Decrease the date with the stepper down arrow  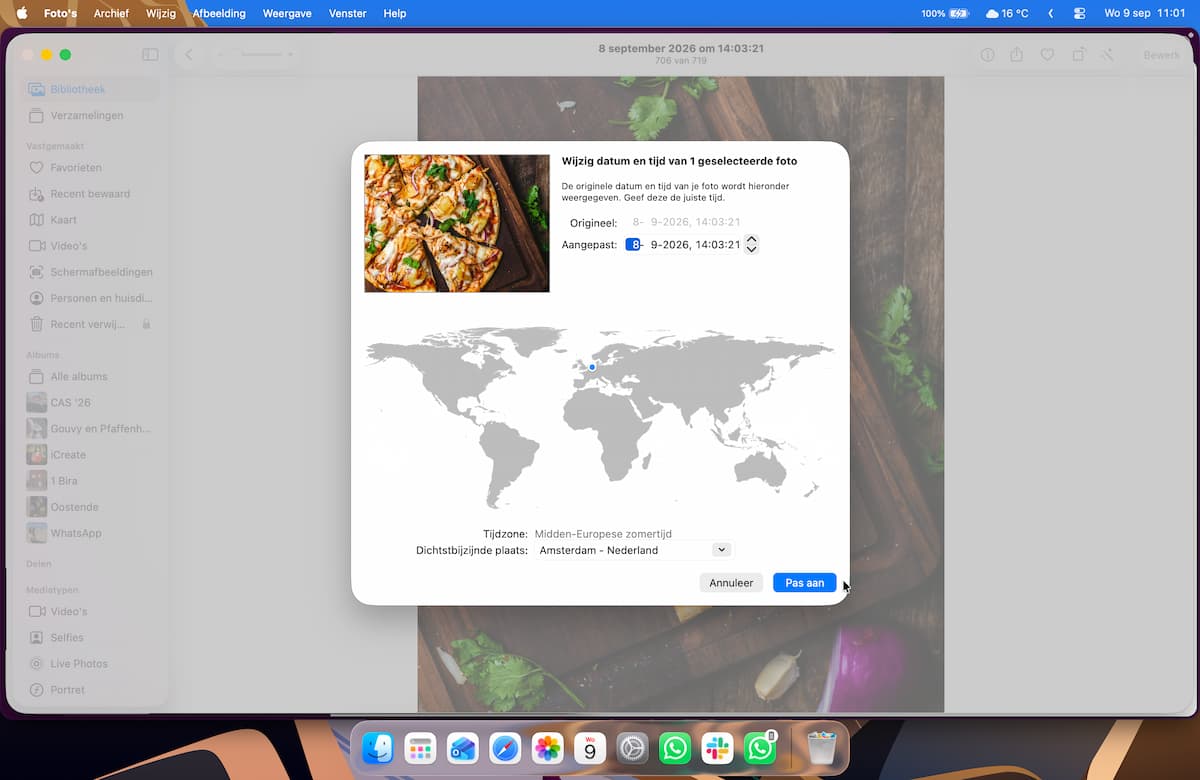point(752,249)
